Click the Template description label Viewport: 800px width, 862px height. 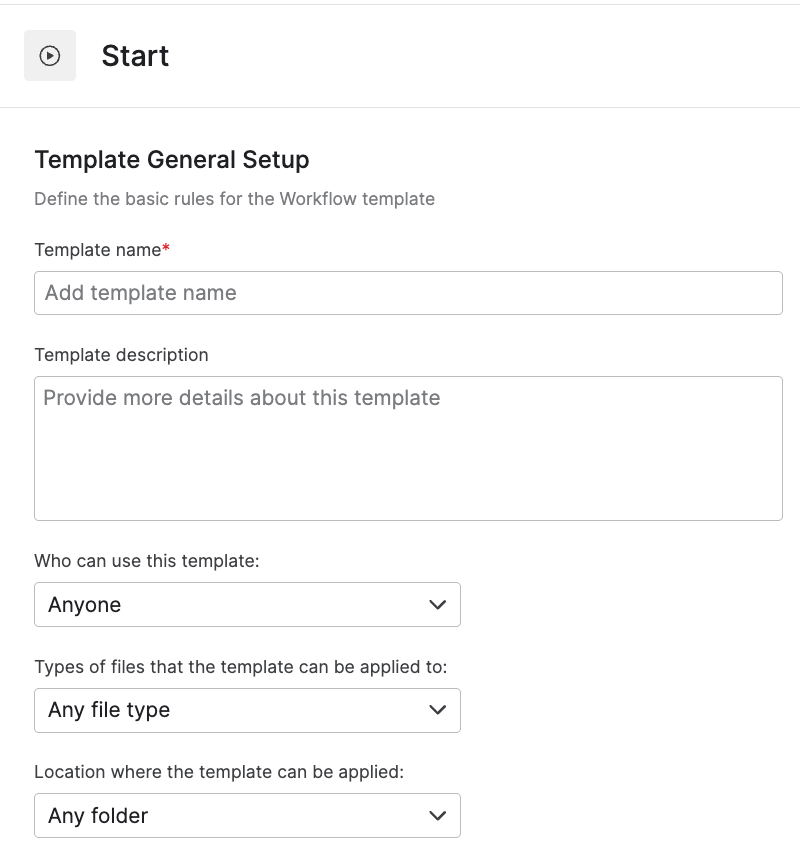(122, 355)
